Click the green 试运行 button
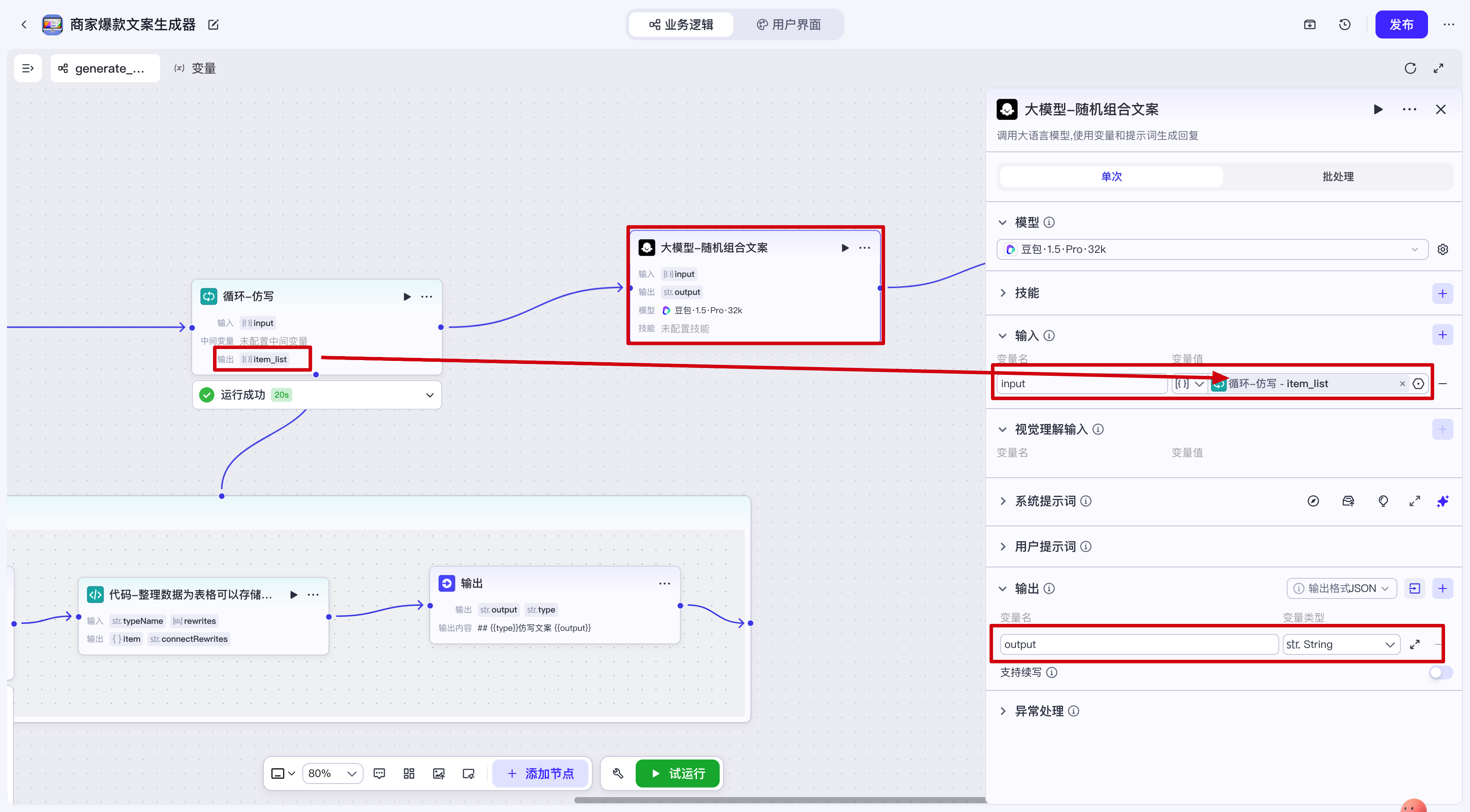Viewport: 1470px width, 812px height. click(x=677, y=773)
